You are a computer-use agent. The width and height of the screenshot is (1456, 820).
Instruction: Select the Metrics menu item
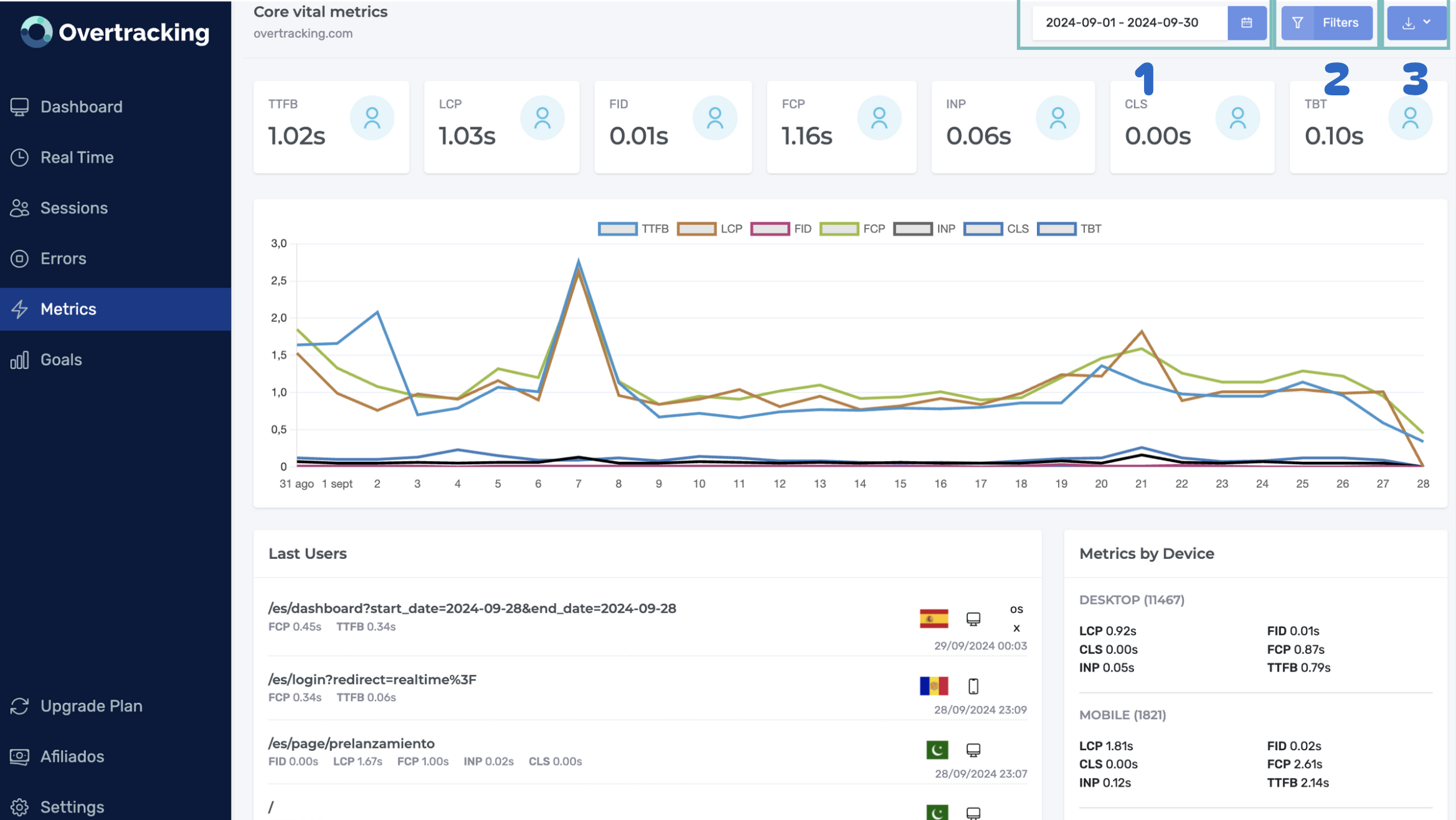(x=115, y=308)
